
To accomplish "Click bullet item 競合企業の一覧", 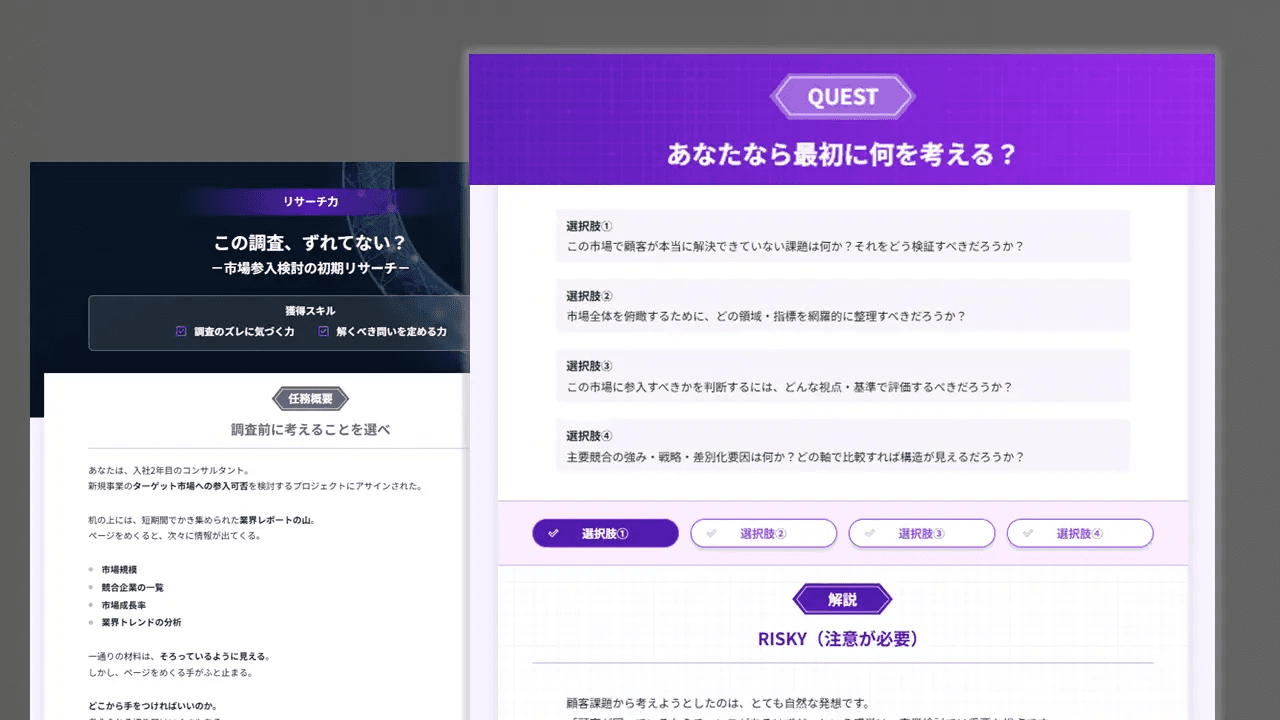I will tap(132, 587).
